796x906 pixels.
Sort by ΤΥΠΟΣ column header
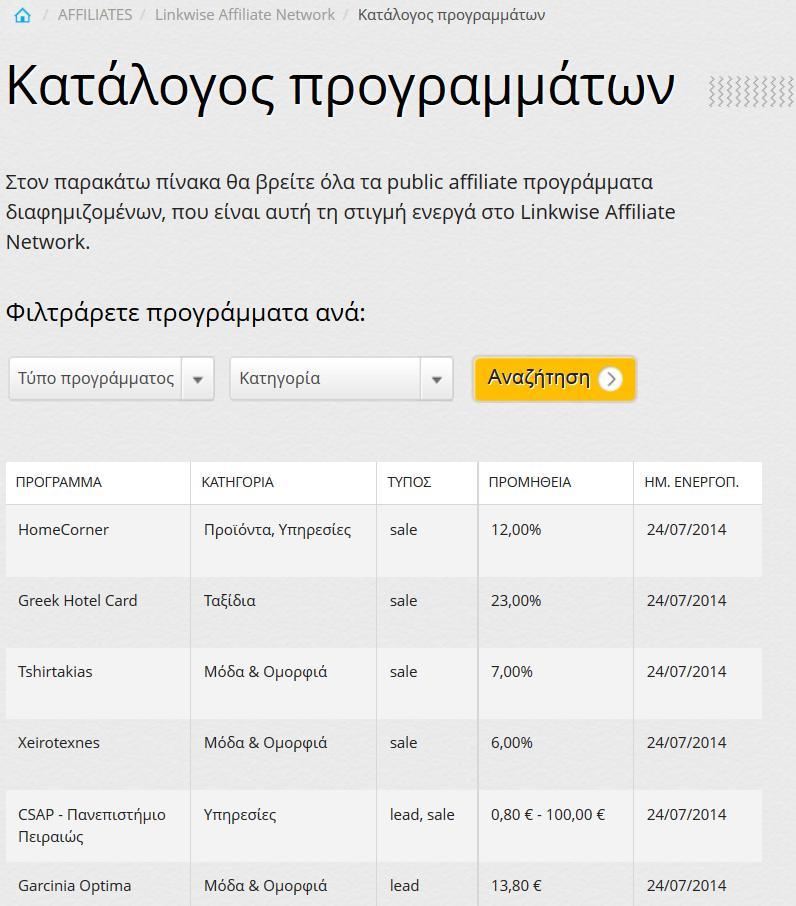409,482
